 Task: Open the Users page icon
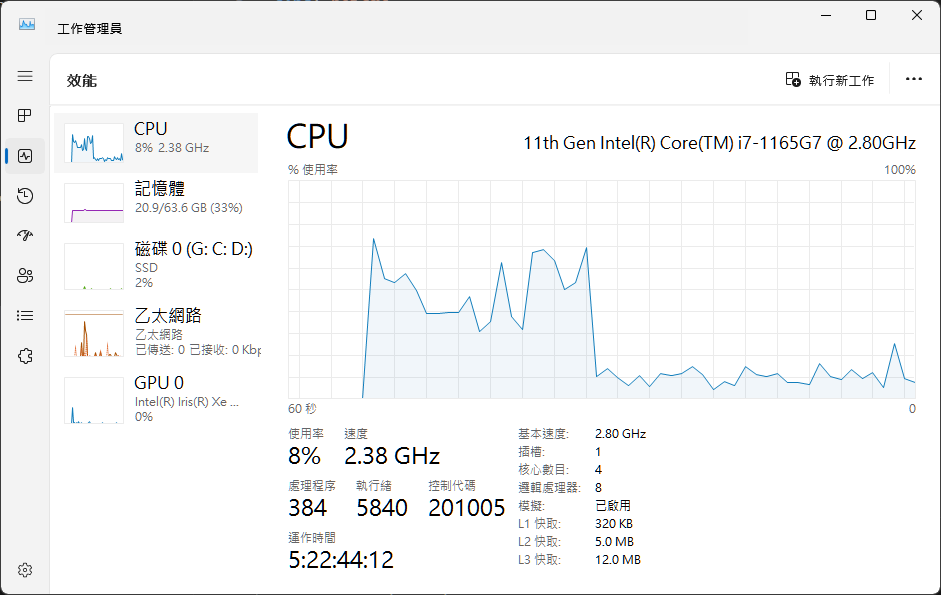[25, 276]
